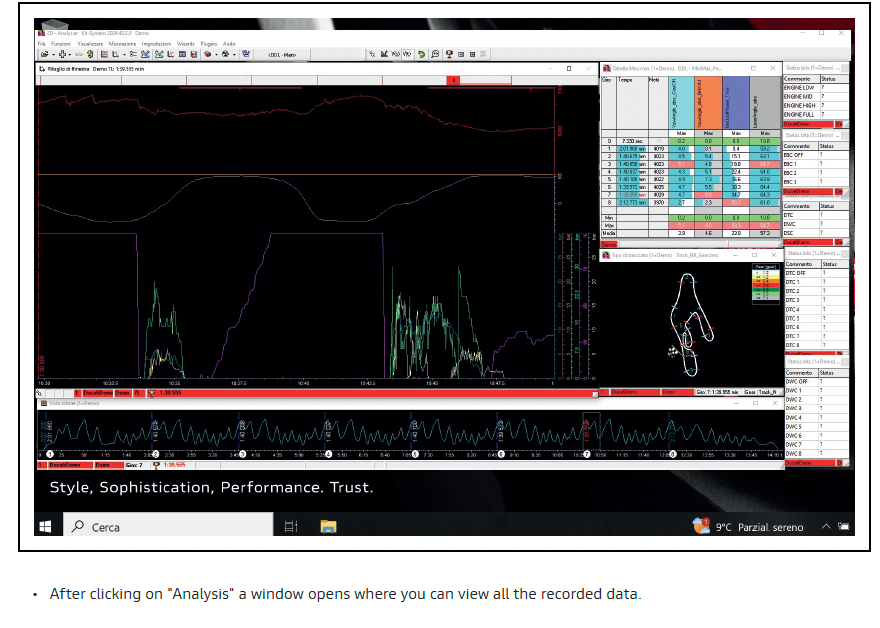880x628 pixels.
Task: Select lap marker 2 in the overview timeline
Action: pyautogui.click(x=155, y=454)
